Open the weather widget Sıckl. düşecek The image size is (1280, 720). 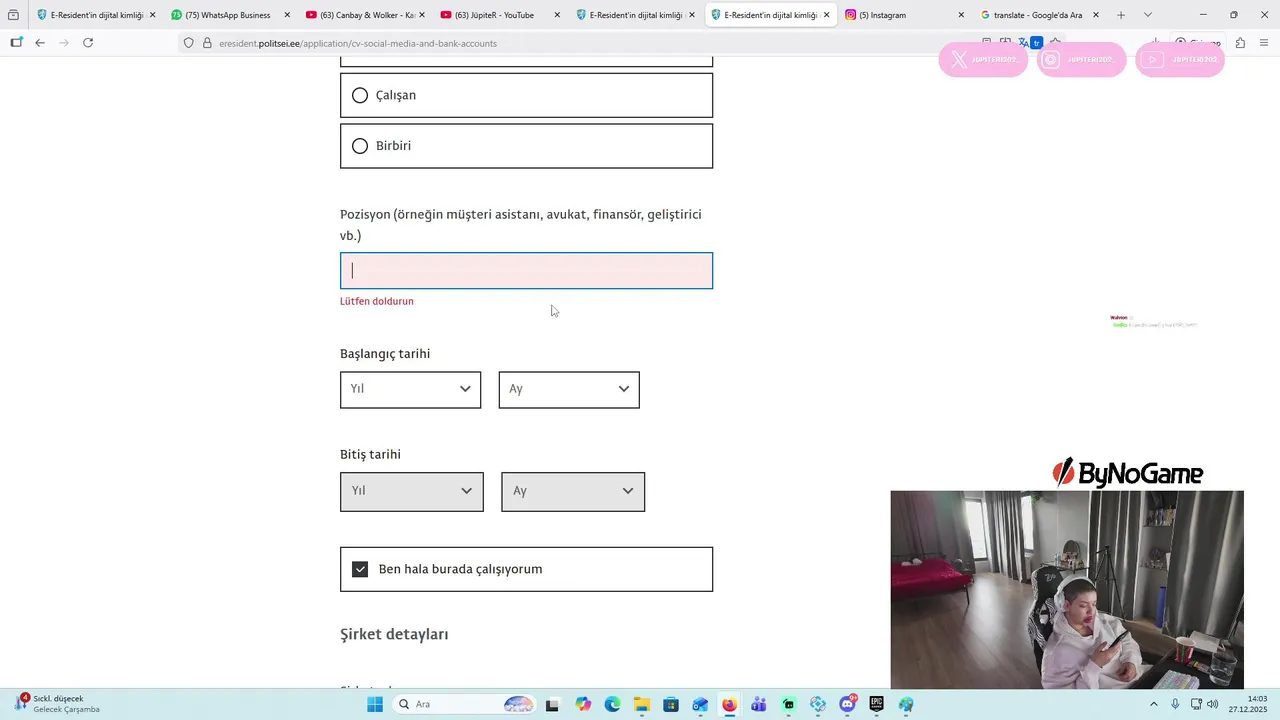[58, 704]
